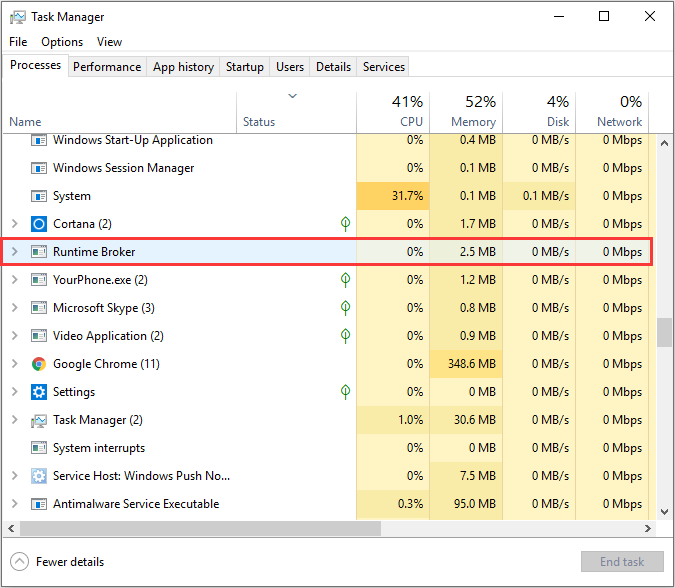Sort by the Status column header
The height and width of the screenshot is (588, 675).
click(297, 112)
